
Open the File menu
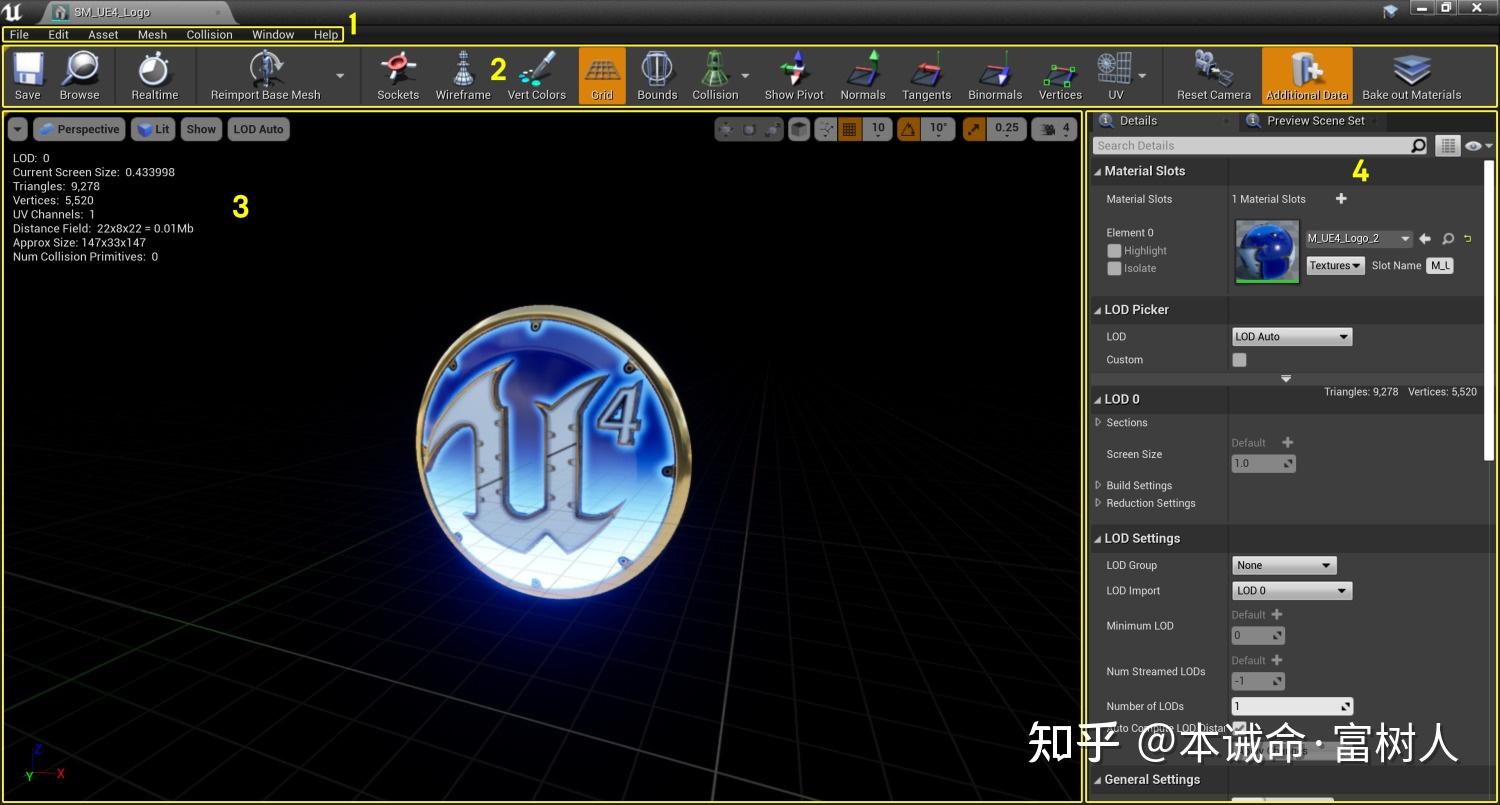[x=19, y=34]
